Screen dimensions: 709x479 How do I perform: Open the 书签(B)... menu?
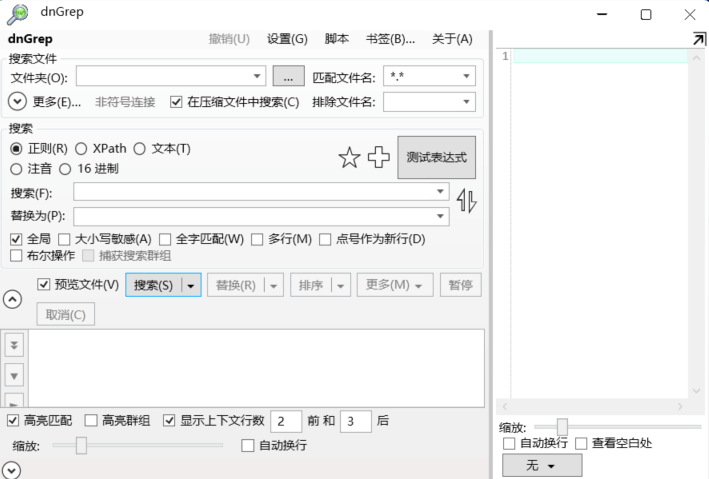[390, 39]
